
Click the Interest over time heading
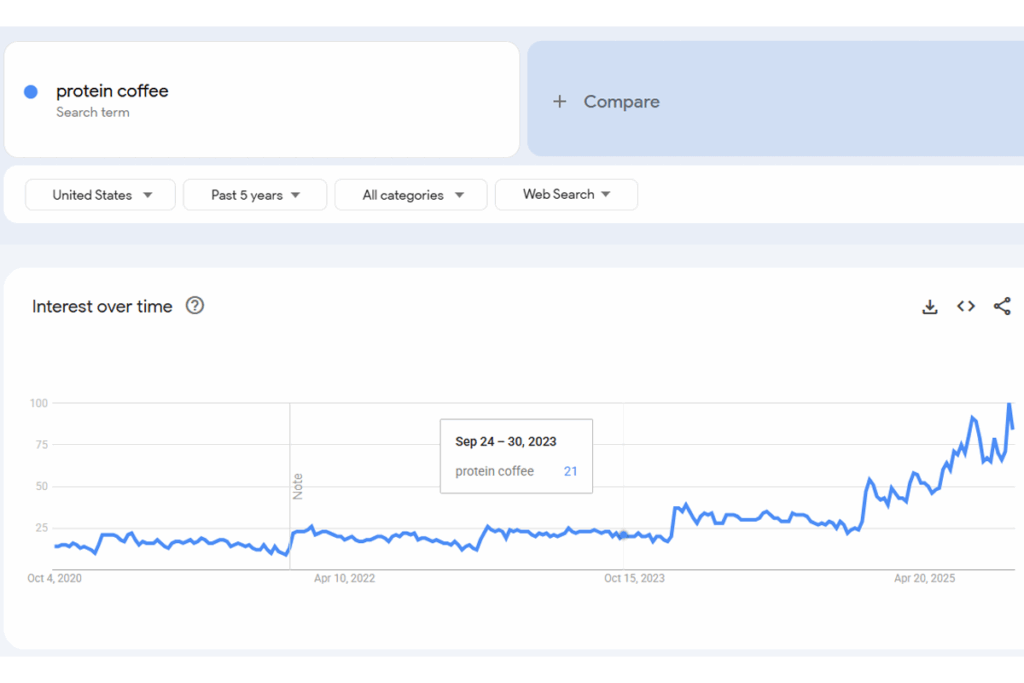tap(102, 306)
